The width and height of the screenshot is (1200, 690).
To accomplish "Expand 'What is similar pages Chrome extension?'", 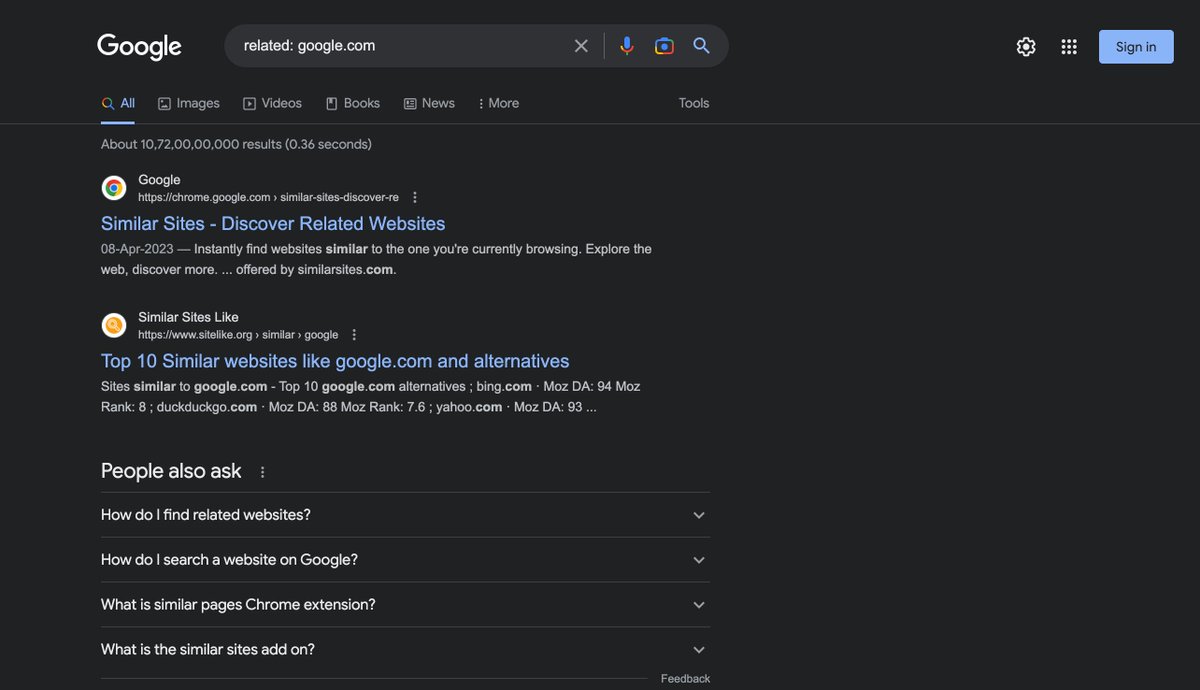I will (x=405, y=605).
